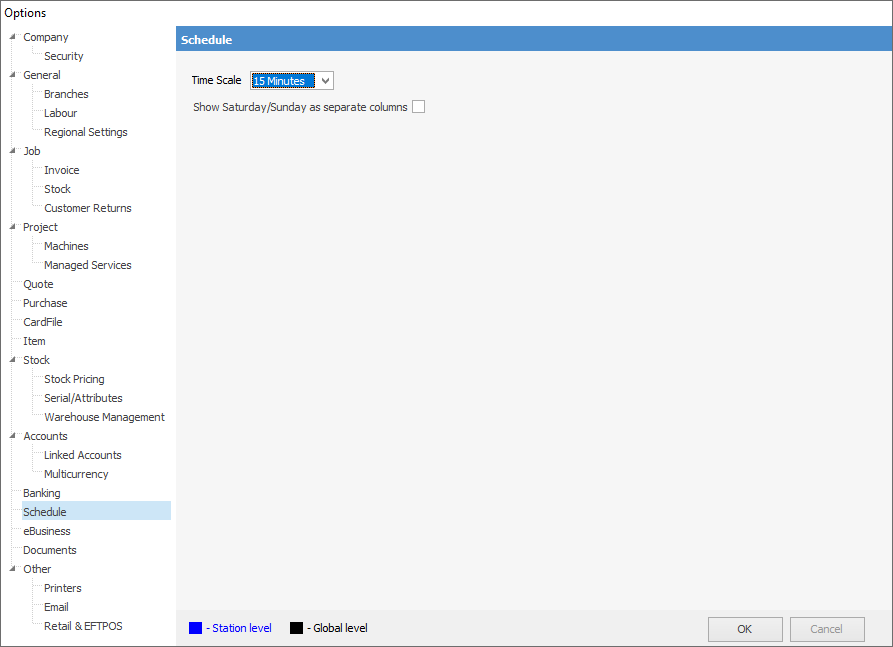Select Regional Settings under General
The height and width of the screenshot is (647, 893).
click(85, 131)
